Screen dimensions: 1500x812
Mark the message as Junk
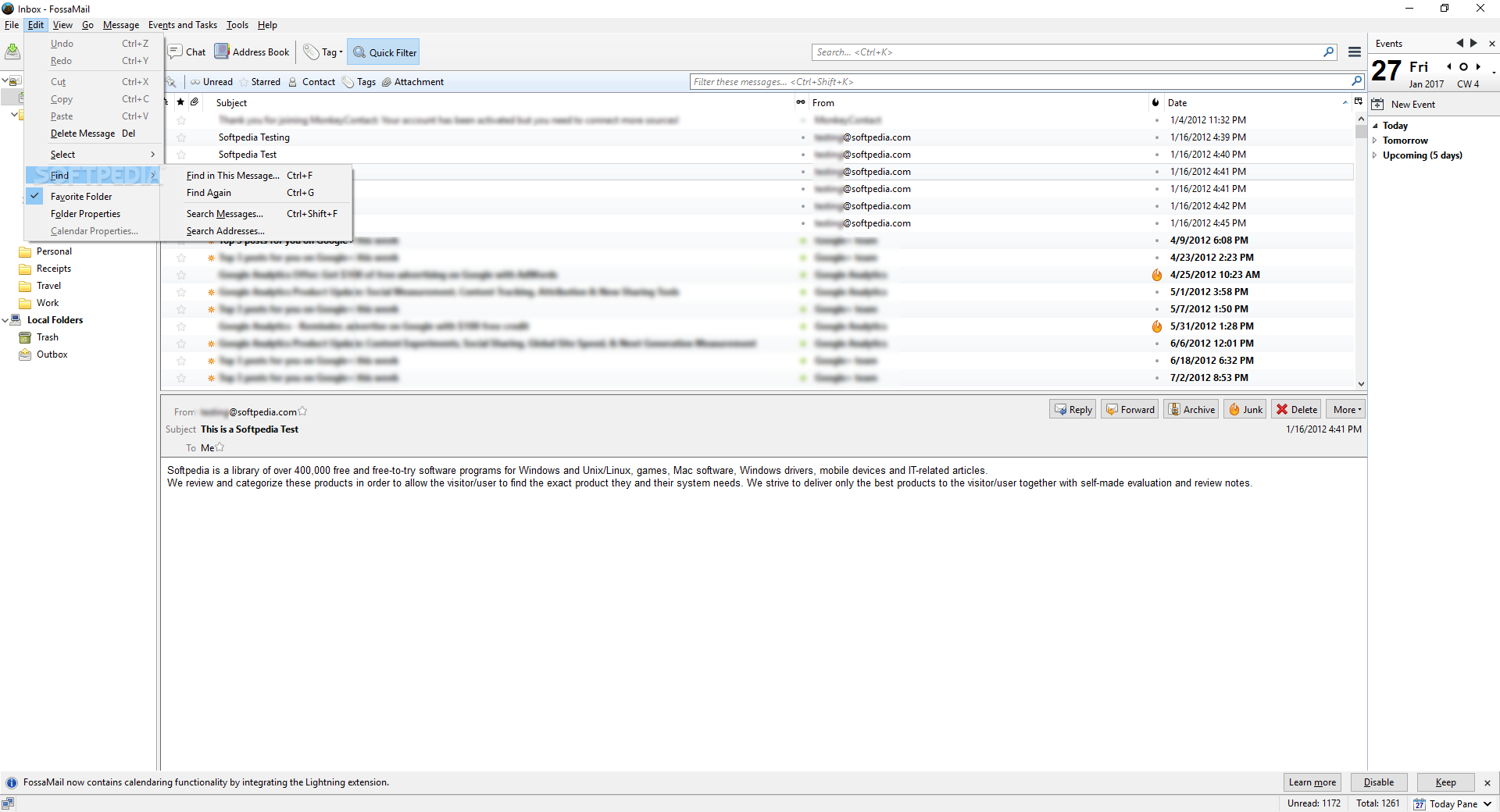click(x=1245, y=410)
